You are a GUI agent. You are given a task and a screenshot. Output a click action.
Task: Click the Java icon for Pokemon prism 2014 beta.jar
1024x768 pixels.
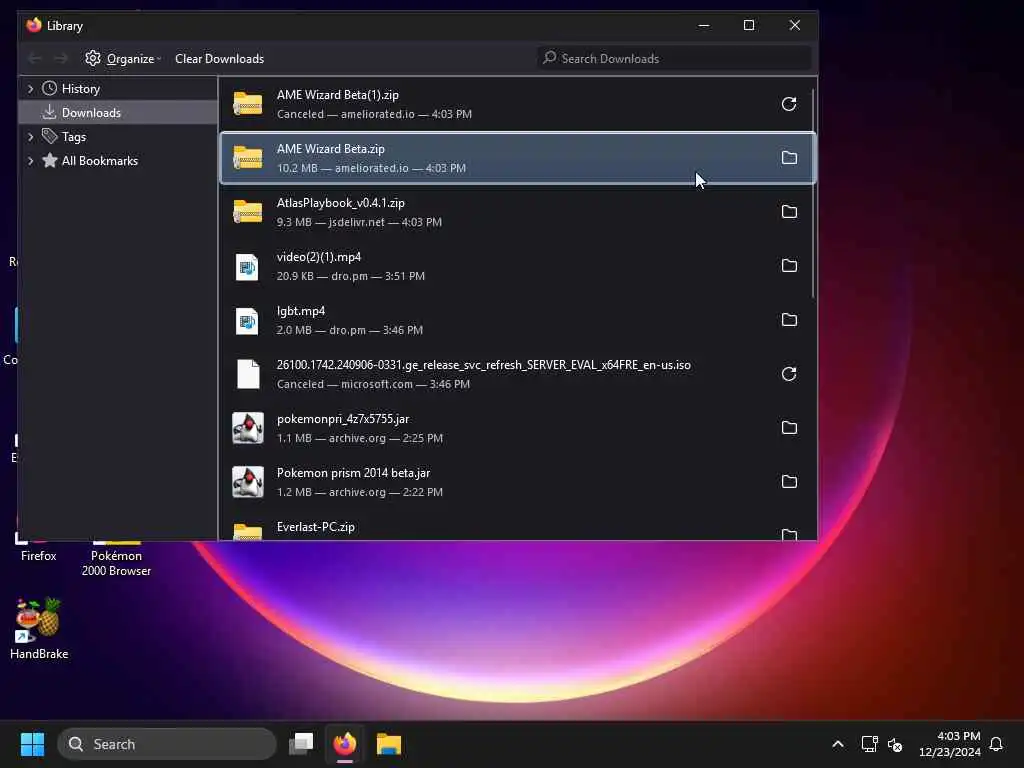[248, 482]
